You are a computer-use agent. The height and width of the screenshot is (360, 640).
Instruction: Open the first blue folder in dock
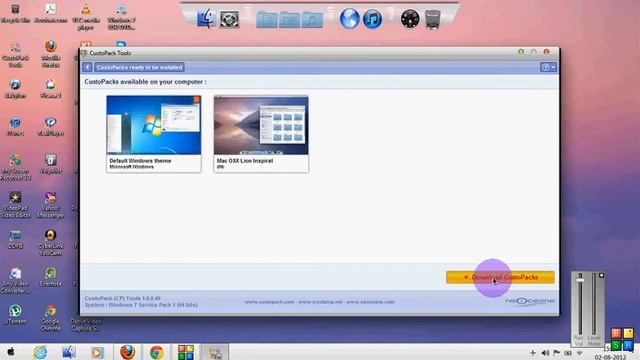(x=267, y=20)
